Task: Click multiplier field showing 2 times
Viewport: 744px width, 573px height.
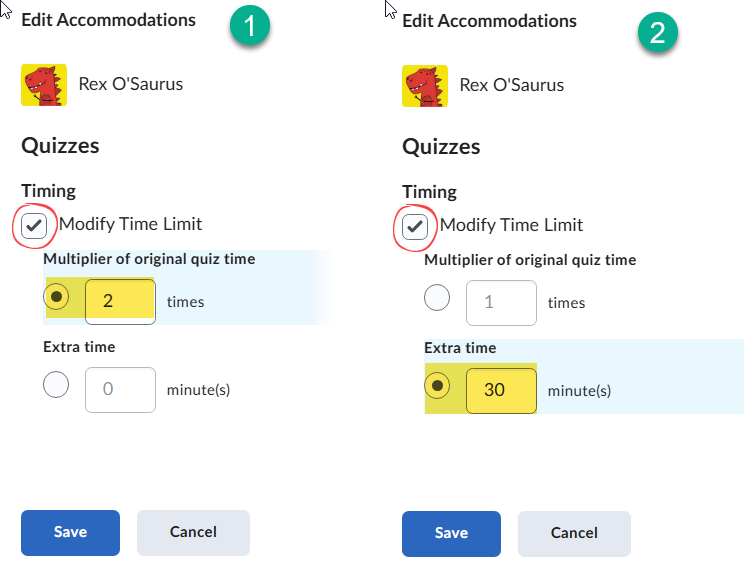Action: pyautogui.click(x=120, y=301)
